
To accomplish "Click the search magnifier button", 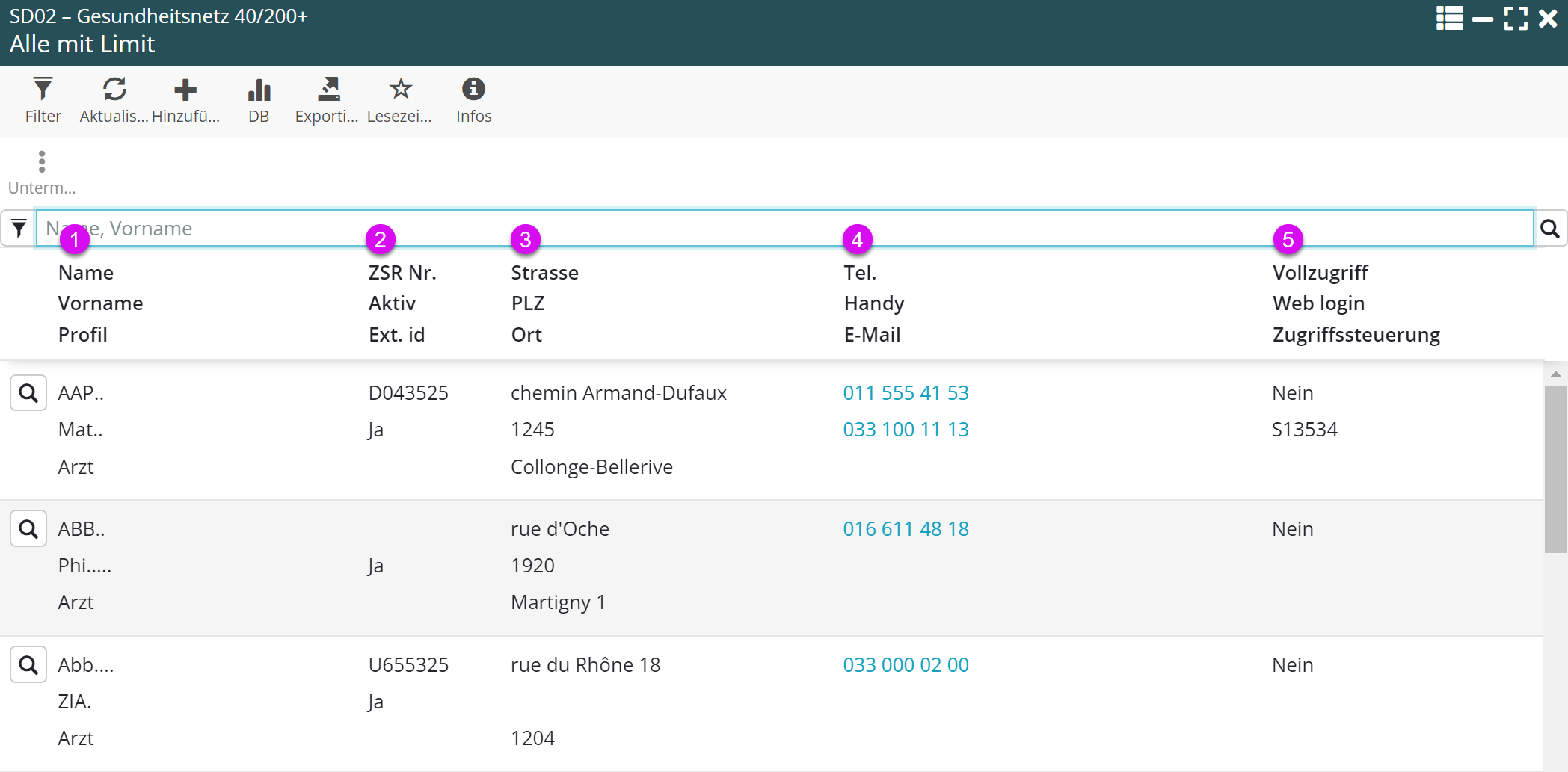I will (1550, 229).
